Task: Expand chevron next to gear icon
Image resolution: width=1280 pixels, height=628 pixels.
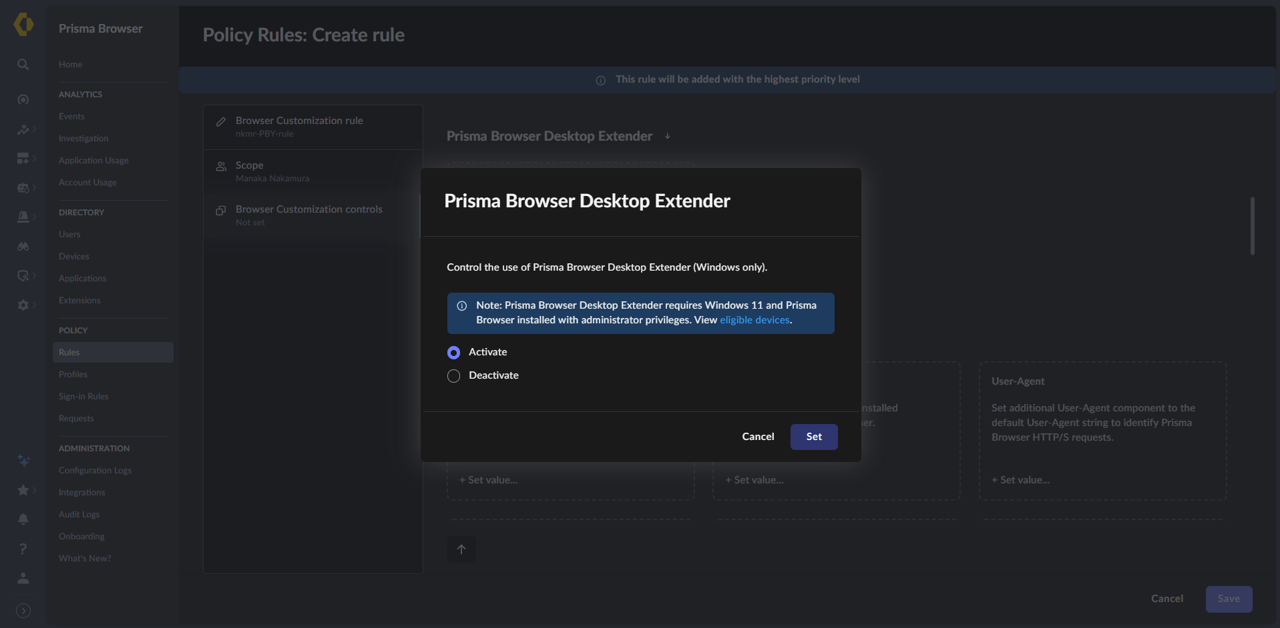Action: click(x=34, y=305)
